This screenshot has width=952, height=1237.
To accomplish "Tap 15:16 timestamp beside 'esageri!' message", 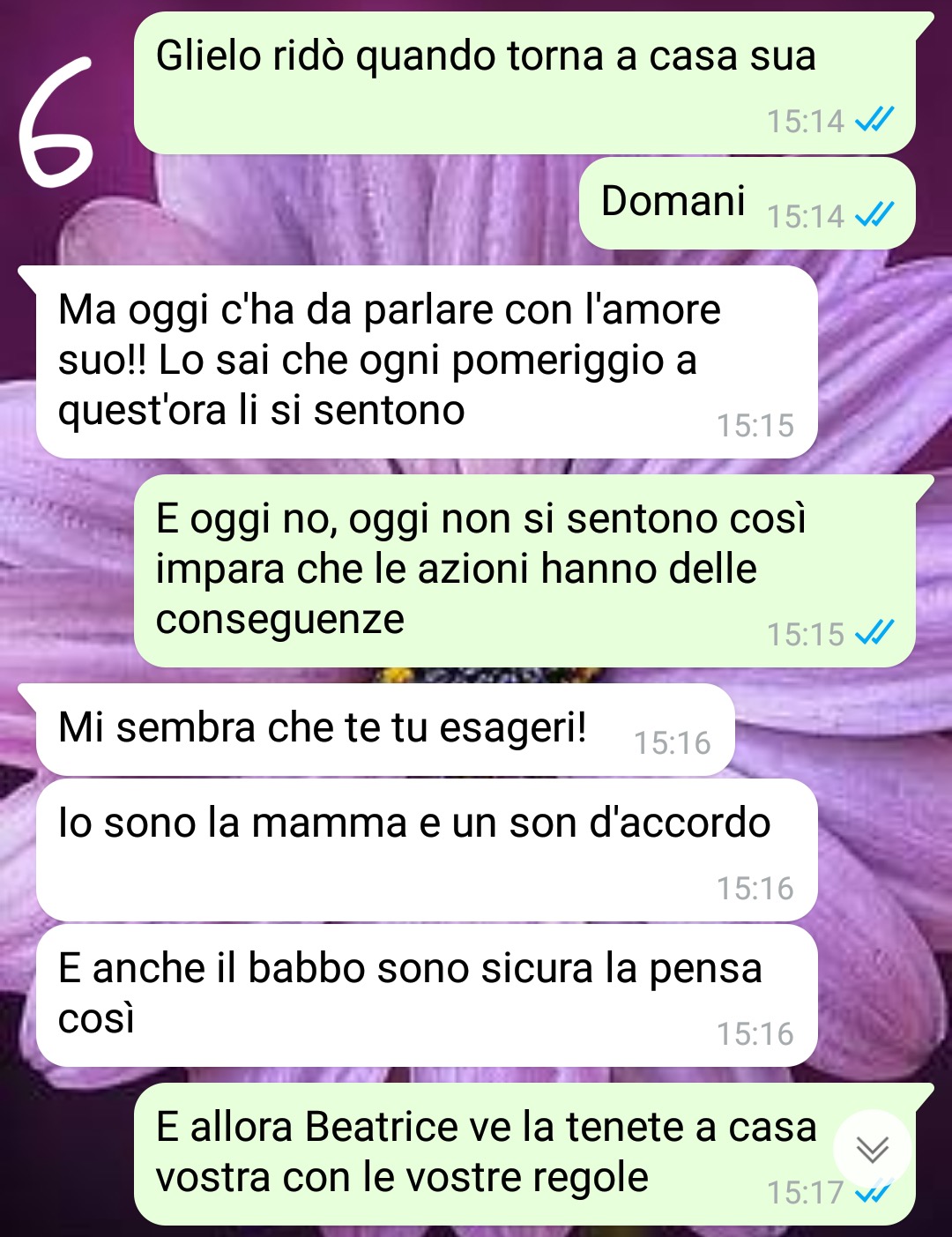I will pyautogui.click(x=673, y=743).
